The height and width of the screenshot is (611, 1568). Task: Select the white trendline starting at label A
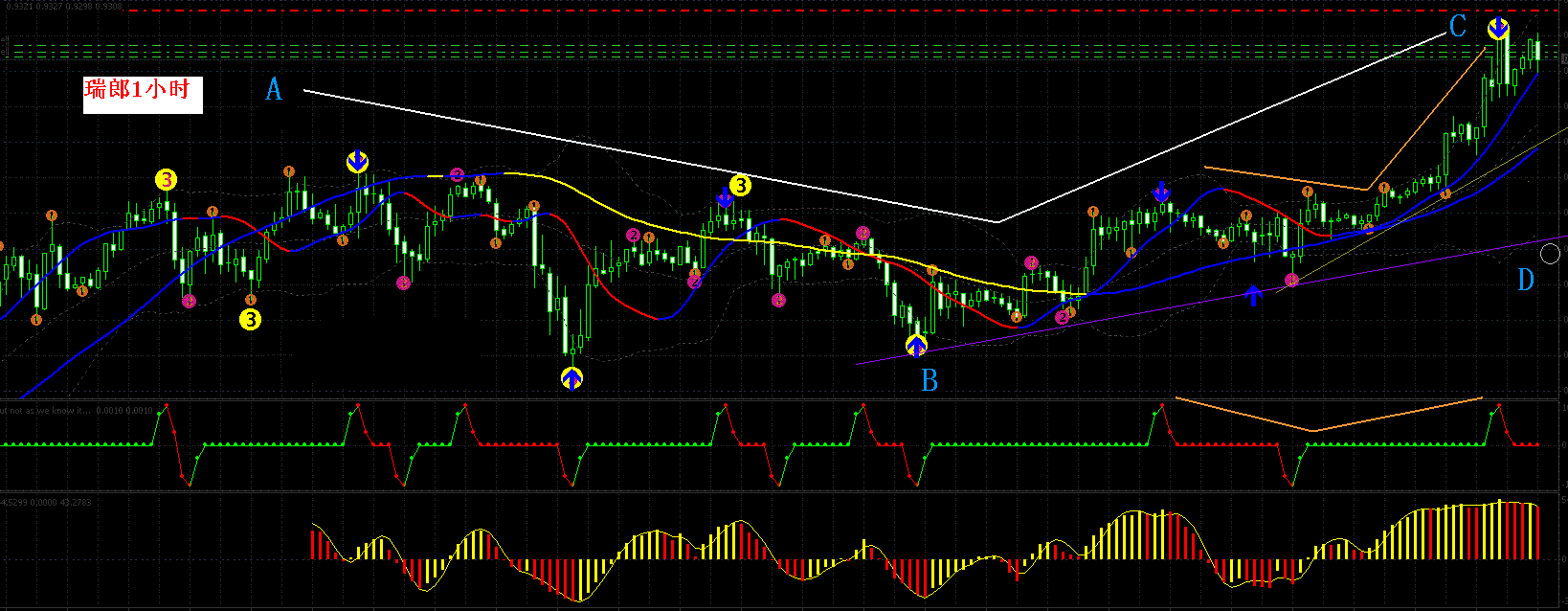tap(651, 156)
